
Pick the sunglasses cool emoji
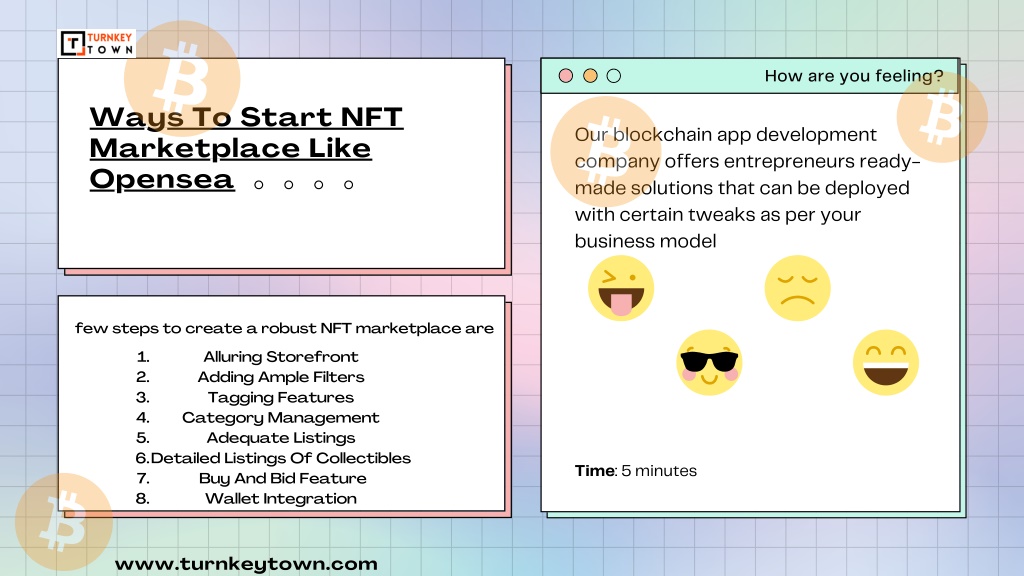(709, 362)
